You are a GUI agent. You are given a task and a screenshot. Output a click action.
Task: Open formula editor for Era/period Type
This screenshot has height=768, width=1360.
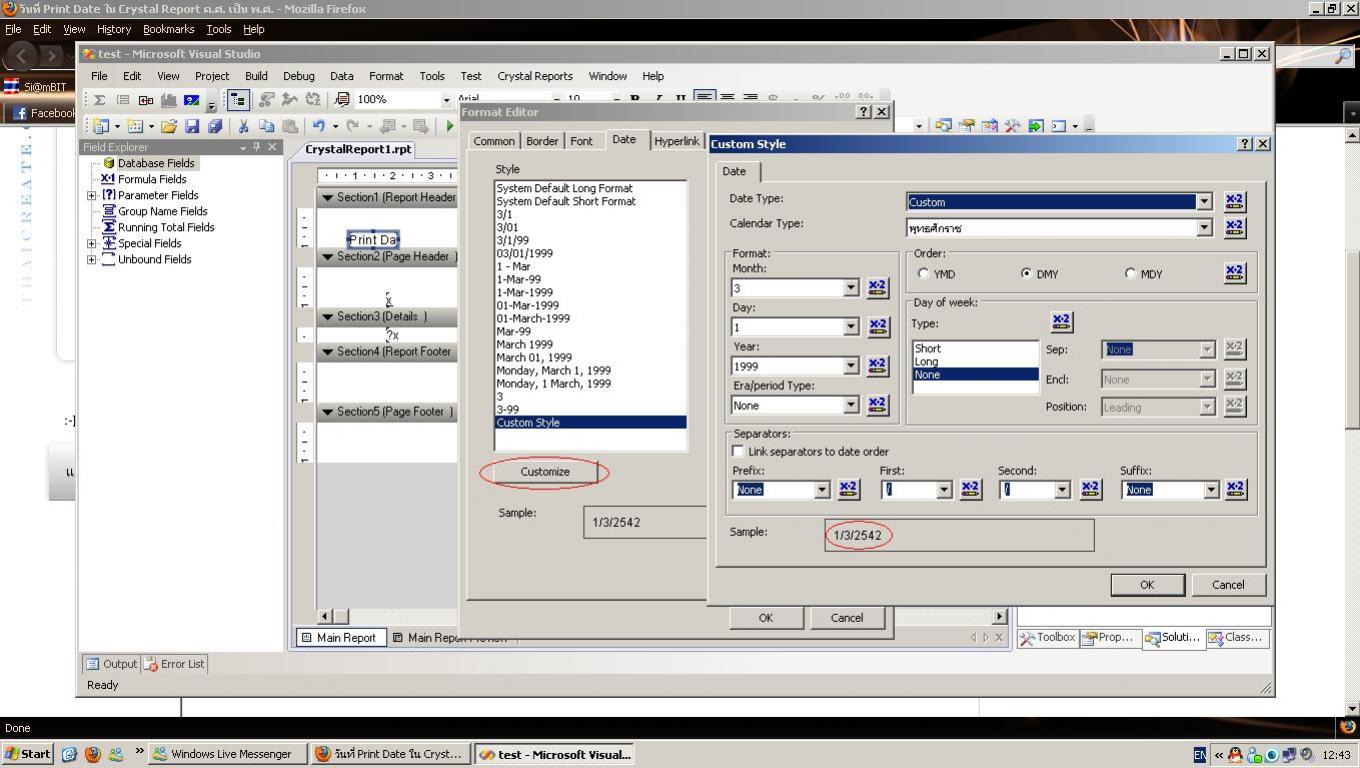pos(877,405)
